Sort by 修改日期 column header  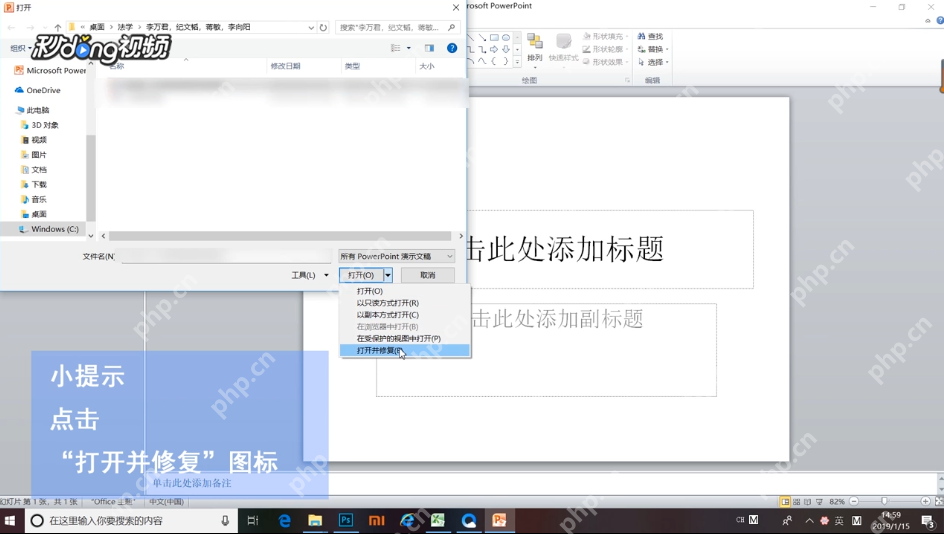285,66
